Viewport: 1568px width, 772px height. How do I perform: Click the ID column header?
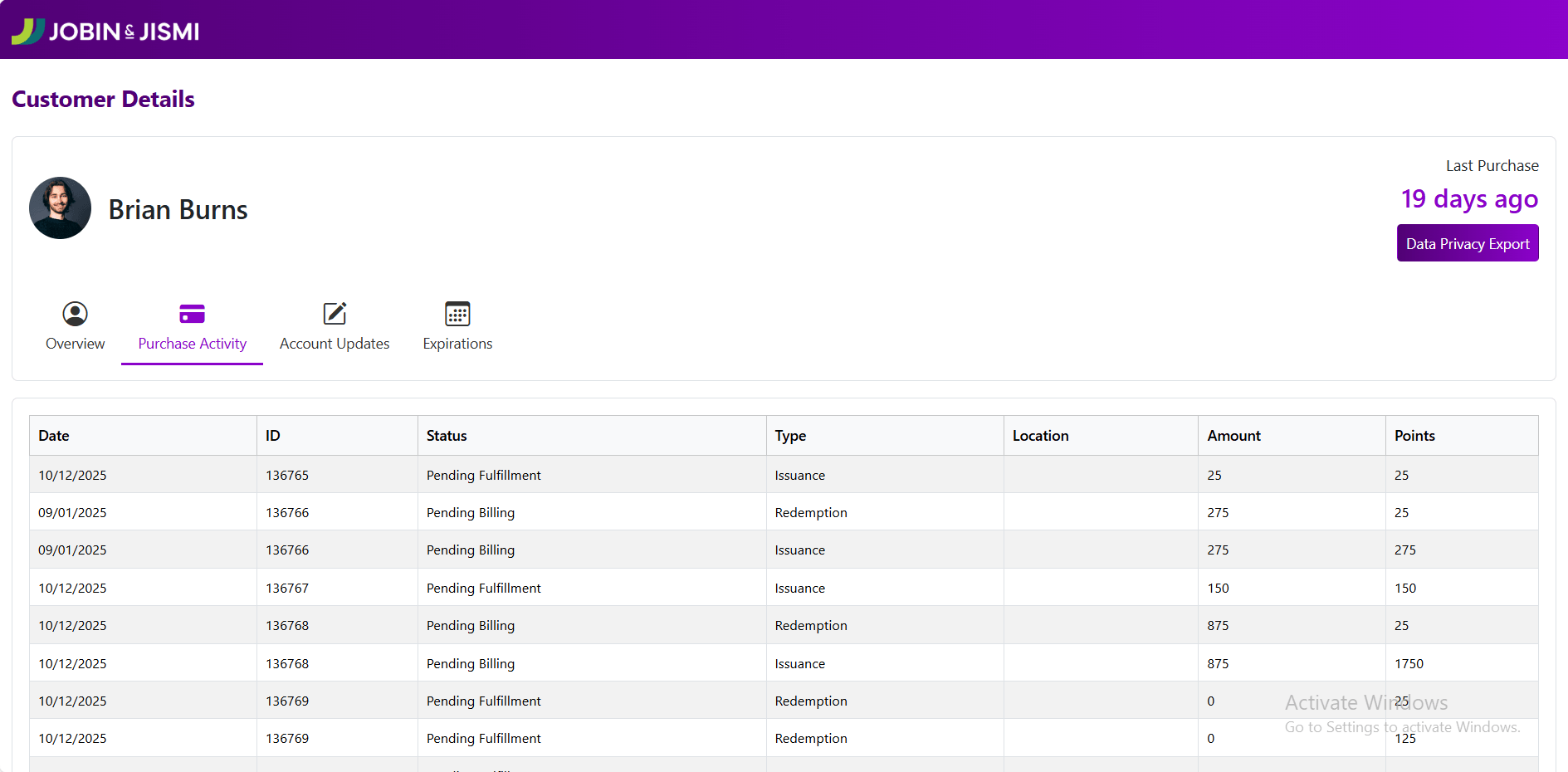click(x=273, y=436)
